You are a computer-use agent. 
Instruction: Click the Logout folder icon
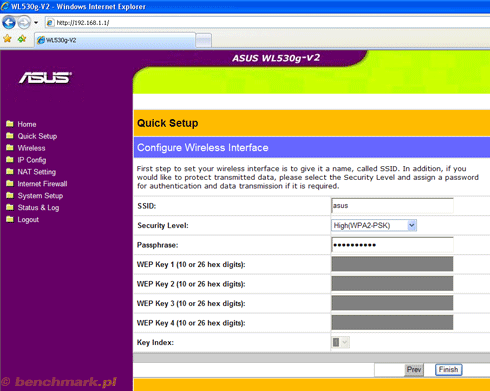[10, 219]
